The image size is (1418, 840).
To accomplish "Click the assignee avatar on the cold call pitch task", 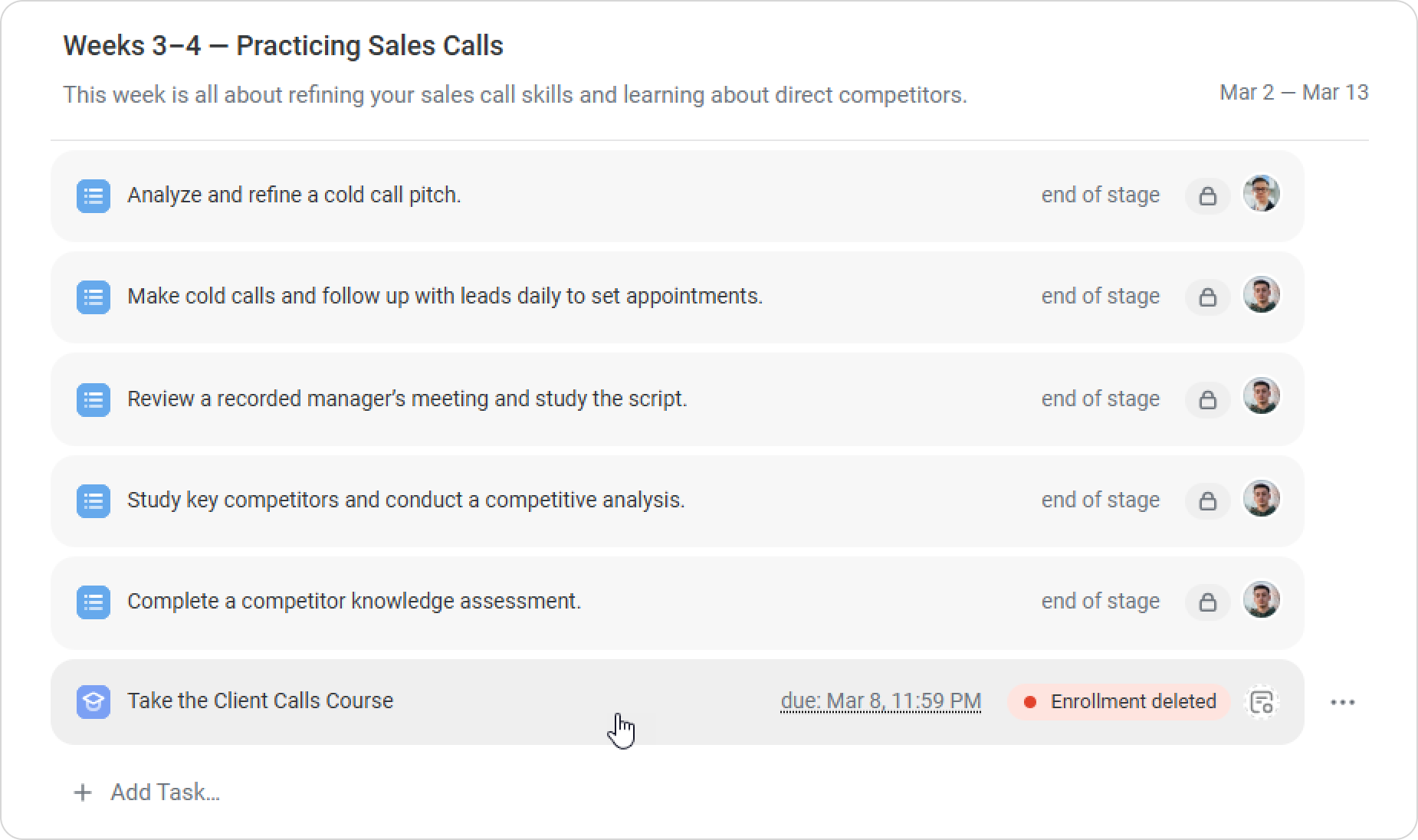I will coord(1261,194).
